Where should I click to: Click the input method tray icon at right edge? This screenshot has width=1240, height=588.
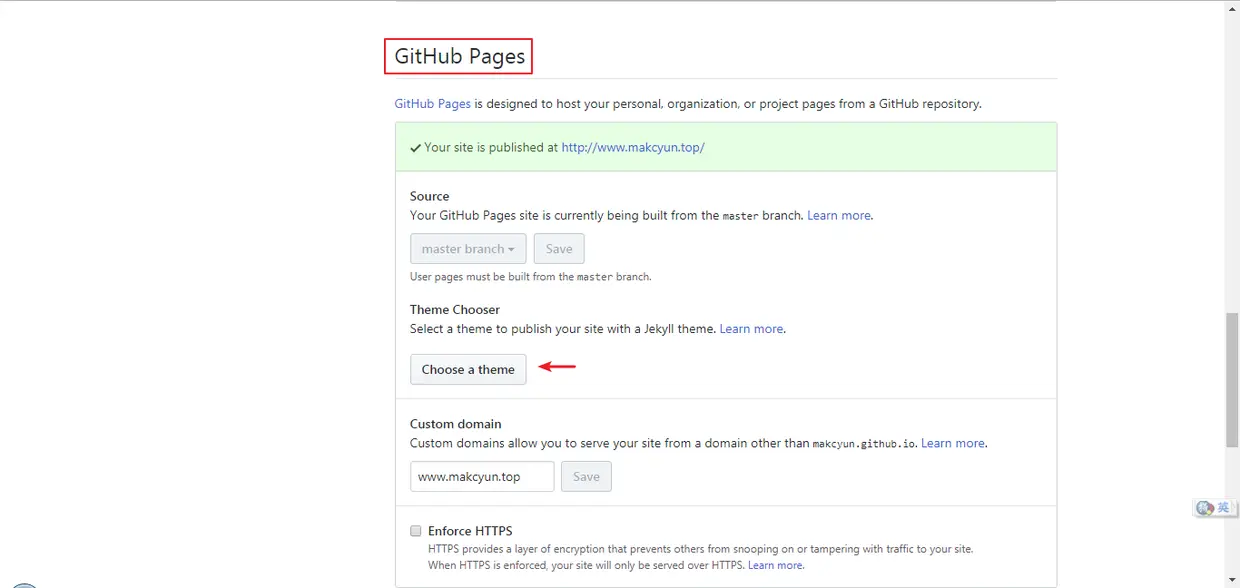[x=1214, y=508]
